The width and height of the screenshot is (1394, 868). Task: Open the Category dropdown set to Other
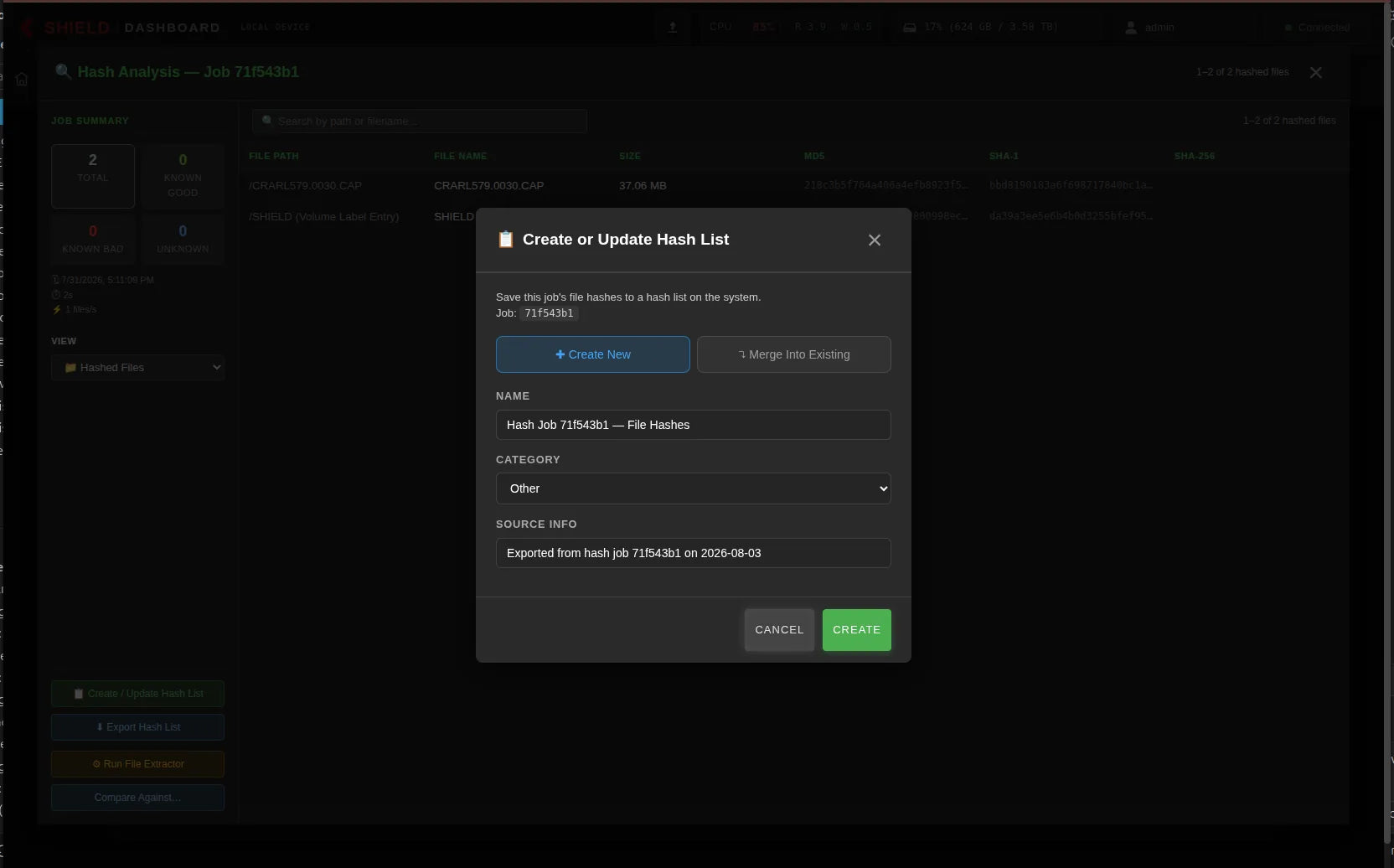pos(694,488)
